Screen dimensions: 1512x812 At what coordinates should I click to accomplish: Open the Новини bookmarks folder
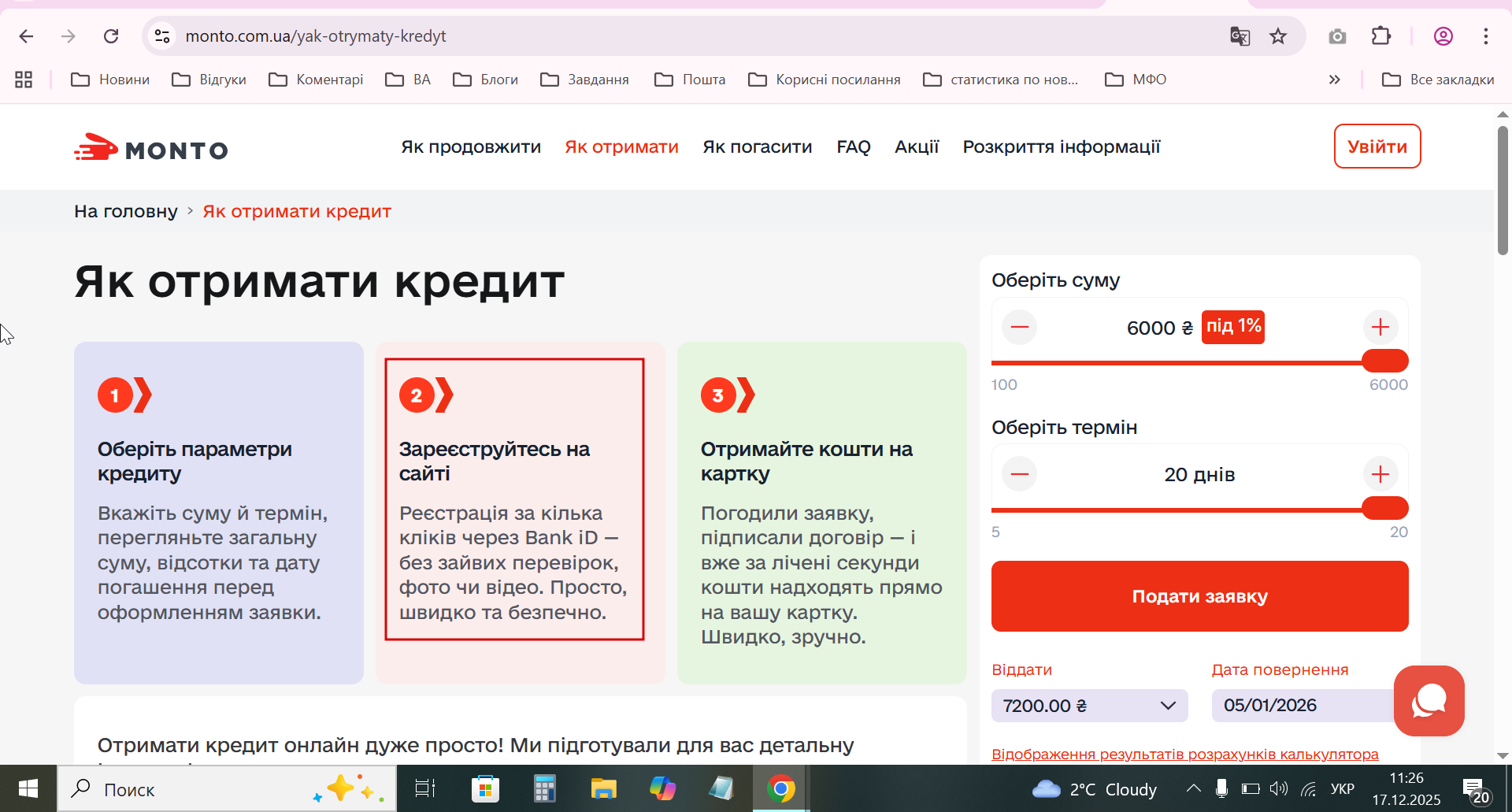click(110, 80)
